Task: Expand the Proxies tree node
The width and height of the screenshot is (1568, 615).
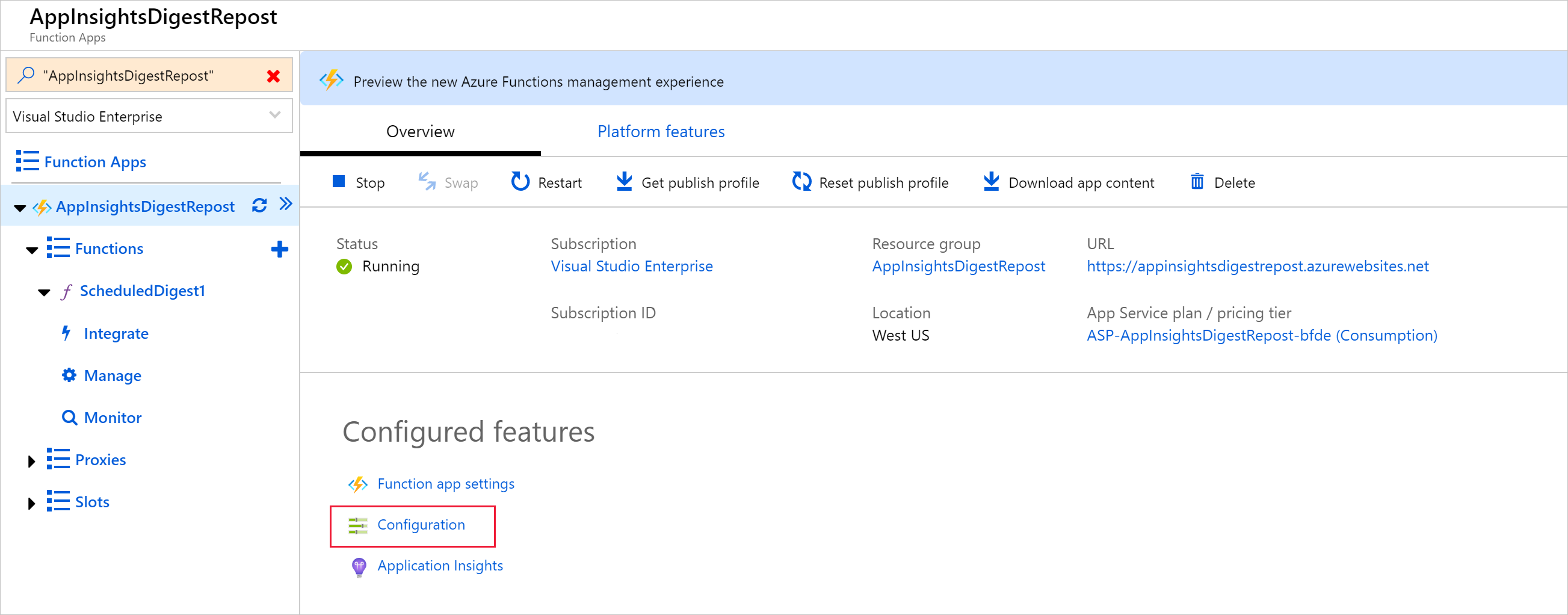Action: 32,461
